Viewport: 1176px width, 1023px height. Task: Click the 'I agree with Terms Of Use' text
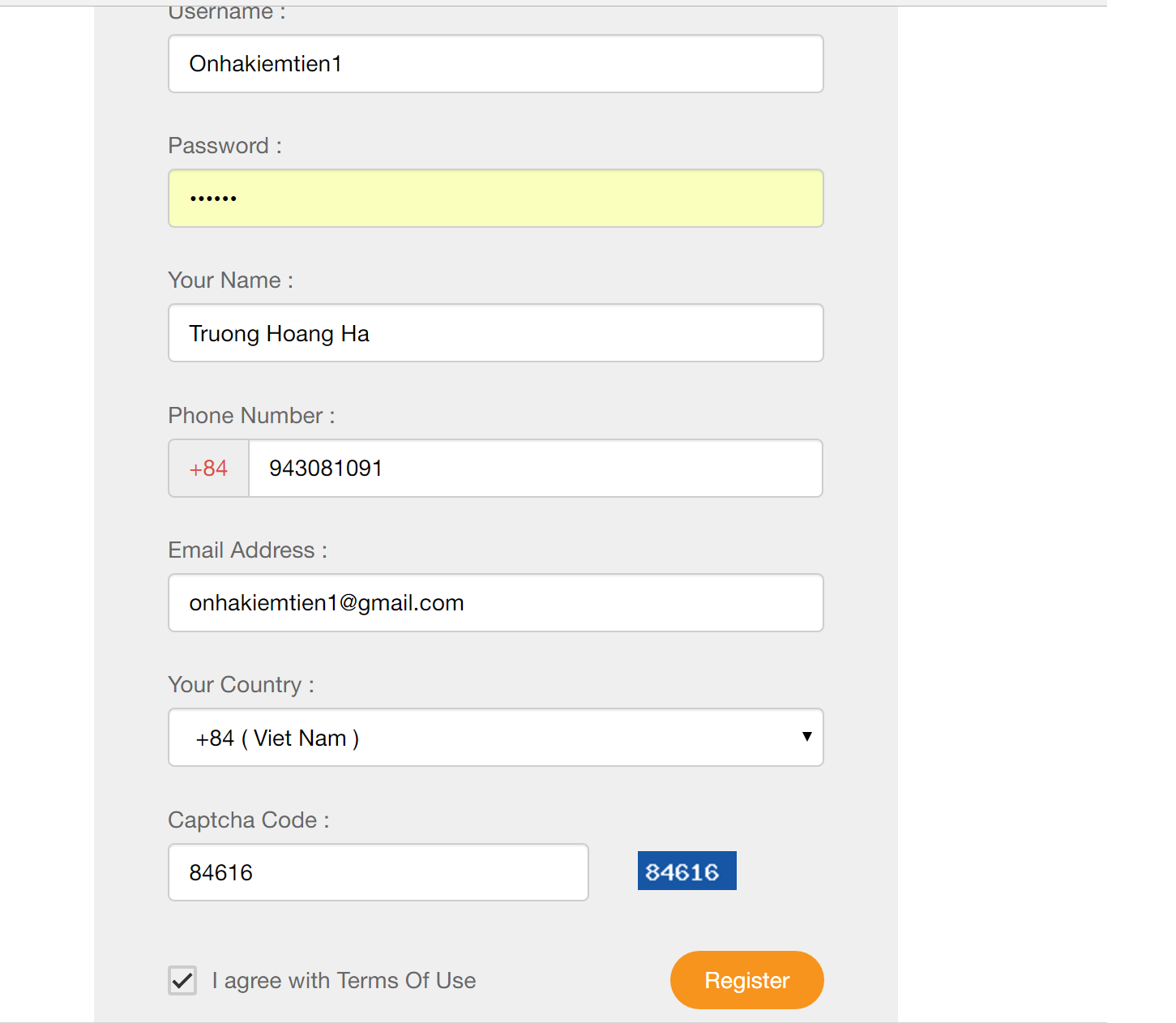[344, 980]
